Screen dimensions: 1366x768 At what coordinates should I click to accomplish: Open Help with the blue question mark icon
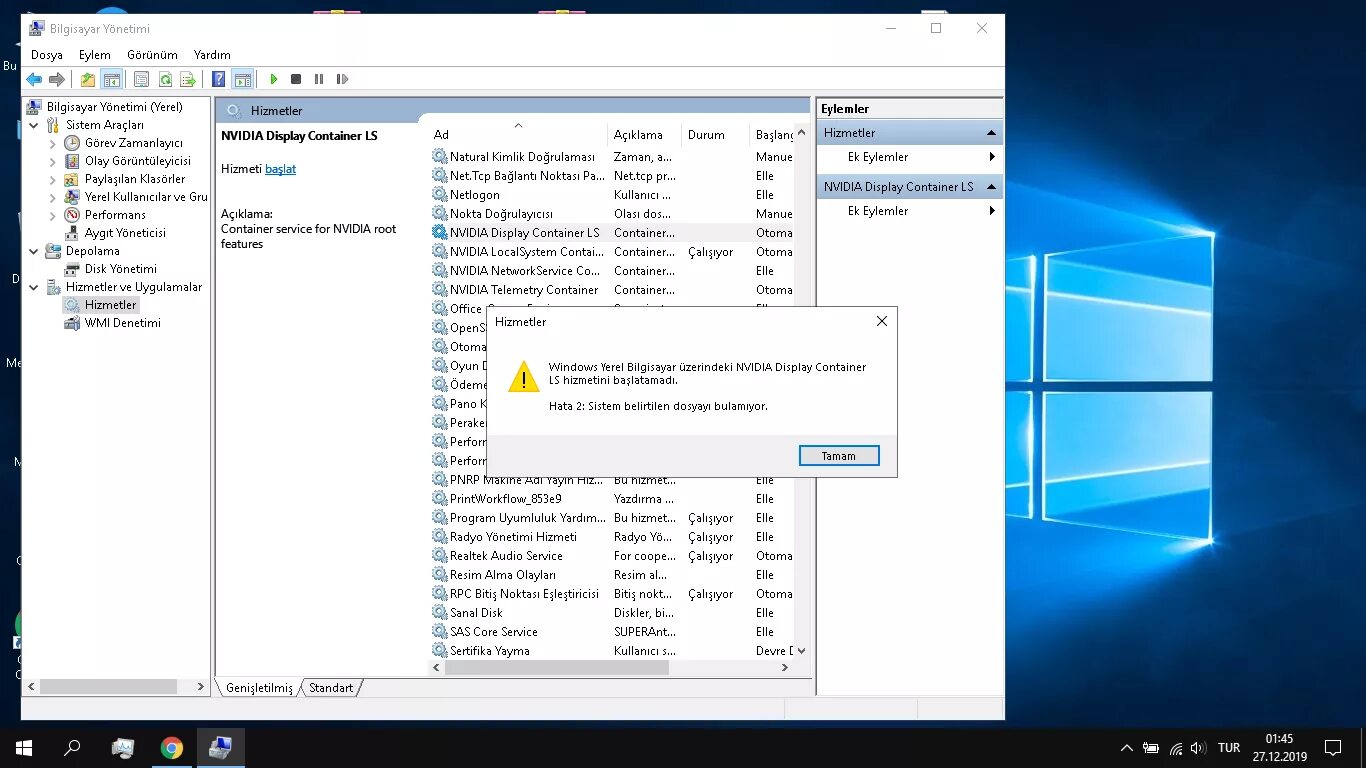[218, 79]
